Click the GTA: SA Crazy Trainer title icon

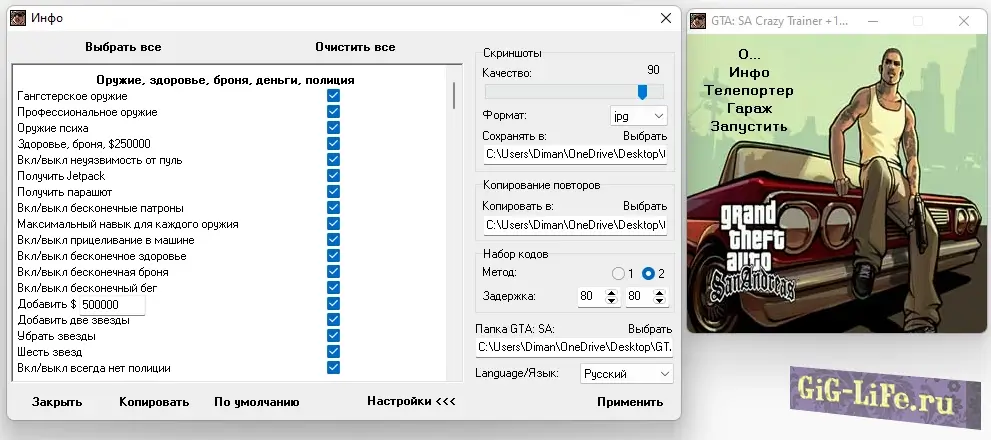698,21
